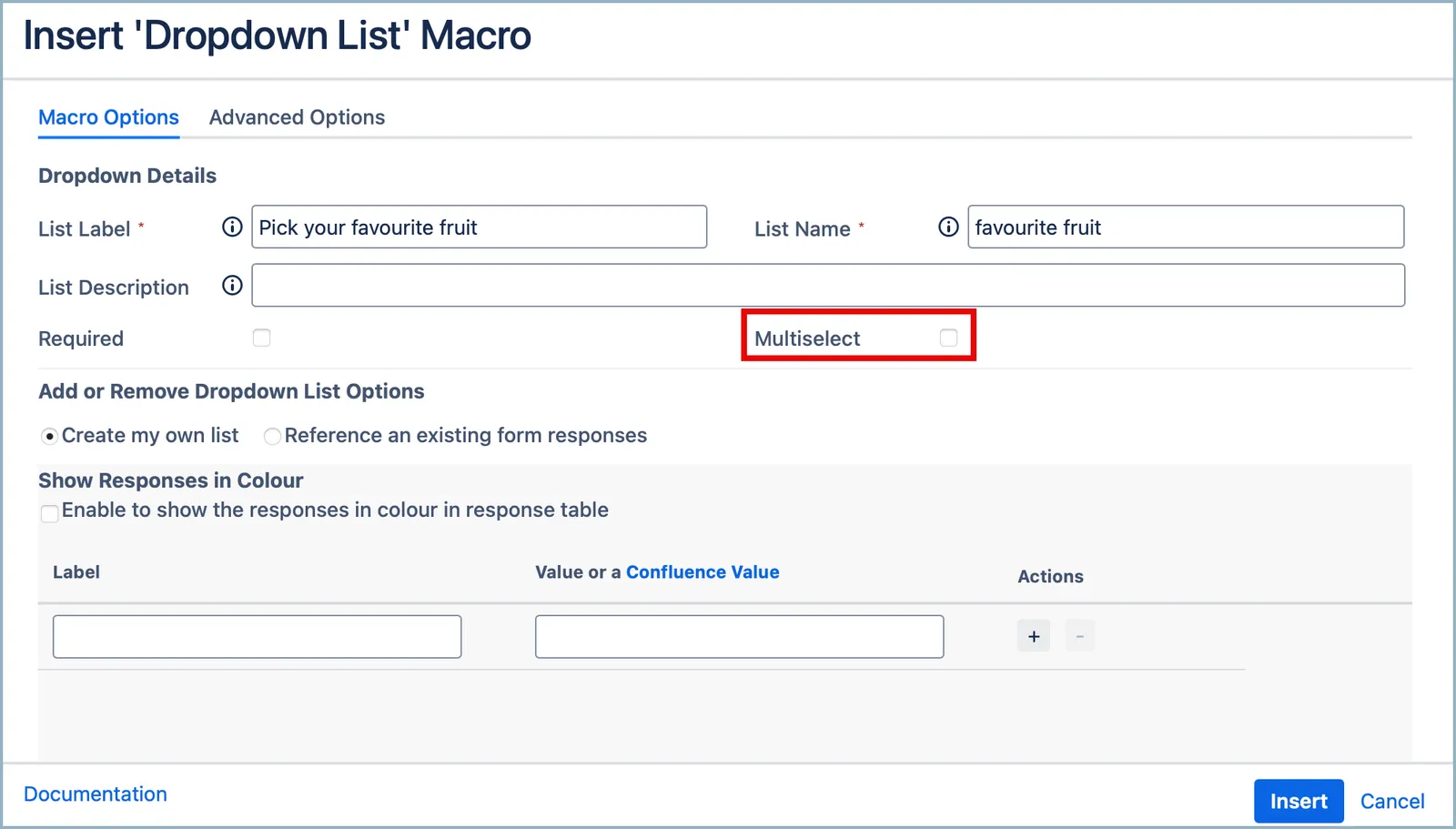This screenshot has width=1456, height=829.
Task: Click the option Label input box
Action: coord(258,637)
